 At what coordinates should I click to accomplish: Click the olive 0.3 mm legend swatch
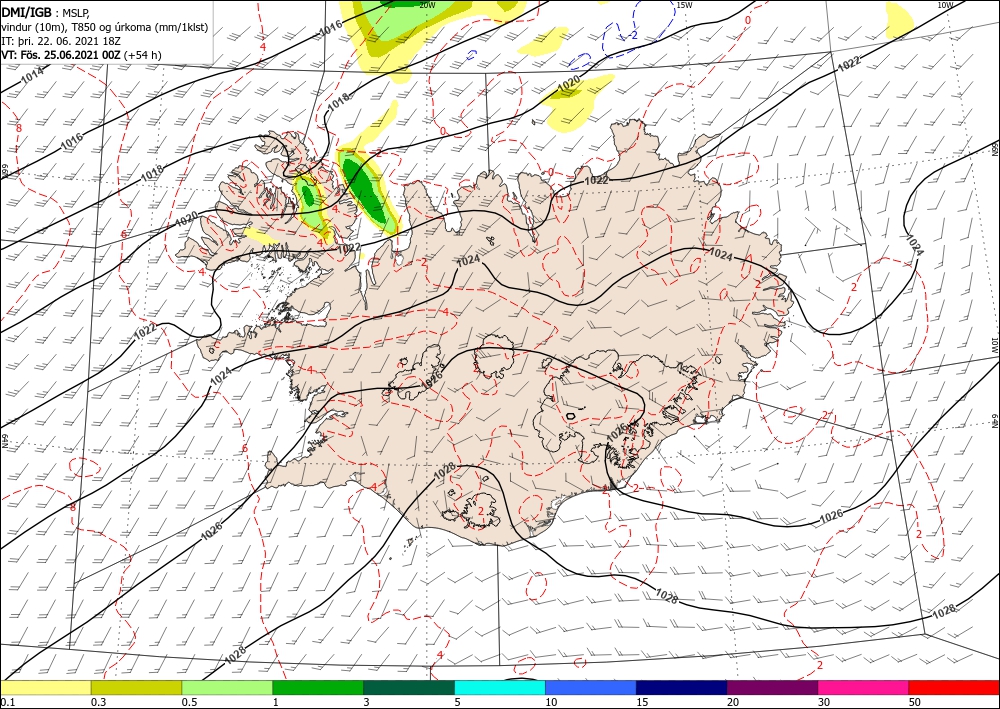tap(136, 688)
